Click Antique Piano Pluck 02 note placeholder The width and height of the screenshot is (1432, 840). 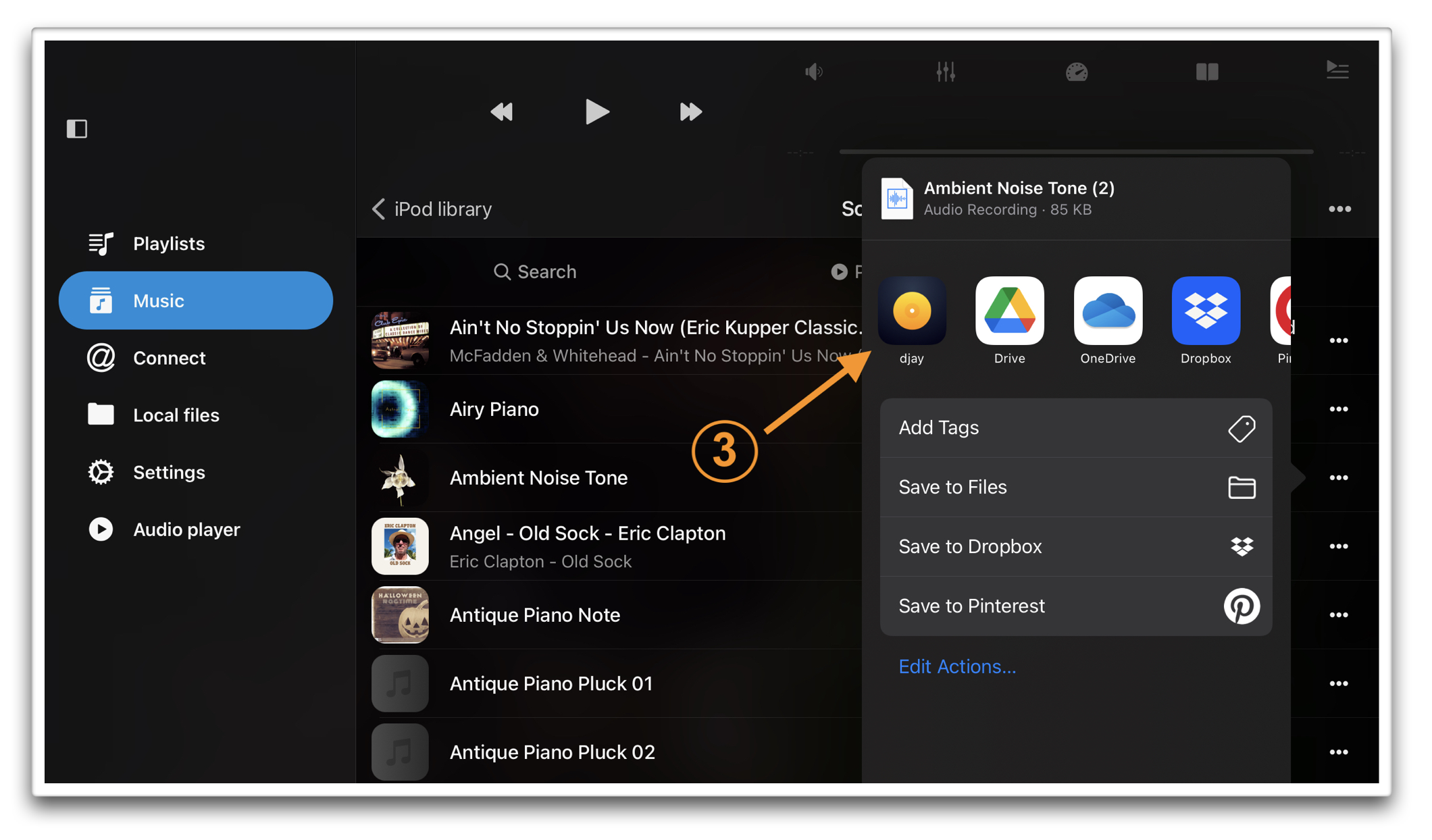pos(400,752)
